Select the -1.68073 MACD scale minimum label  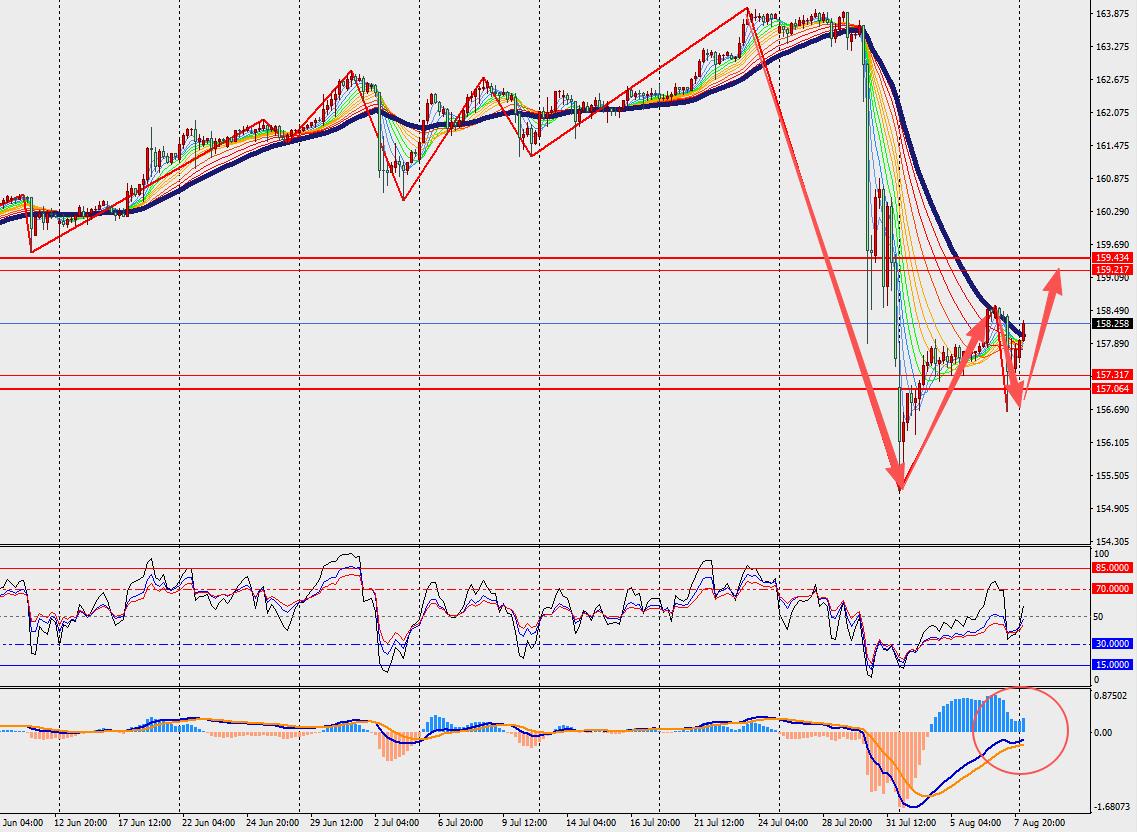1110,807
